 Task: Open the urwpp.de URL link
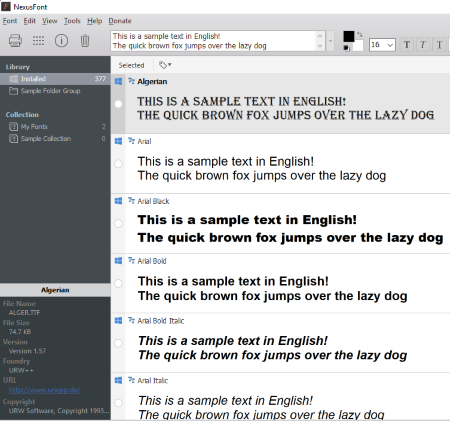(44, 390)
